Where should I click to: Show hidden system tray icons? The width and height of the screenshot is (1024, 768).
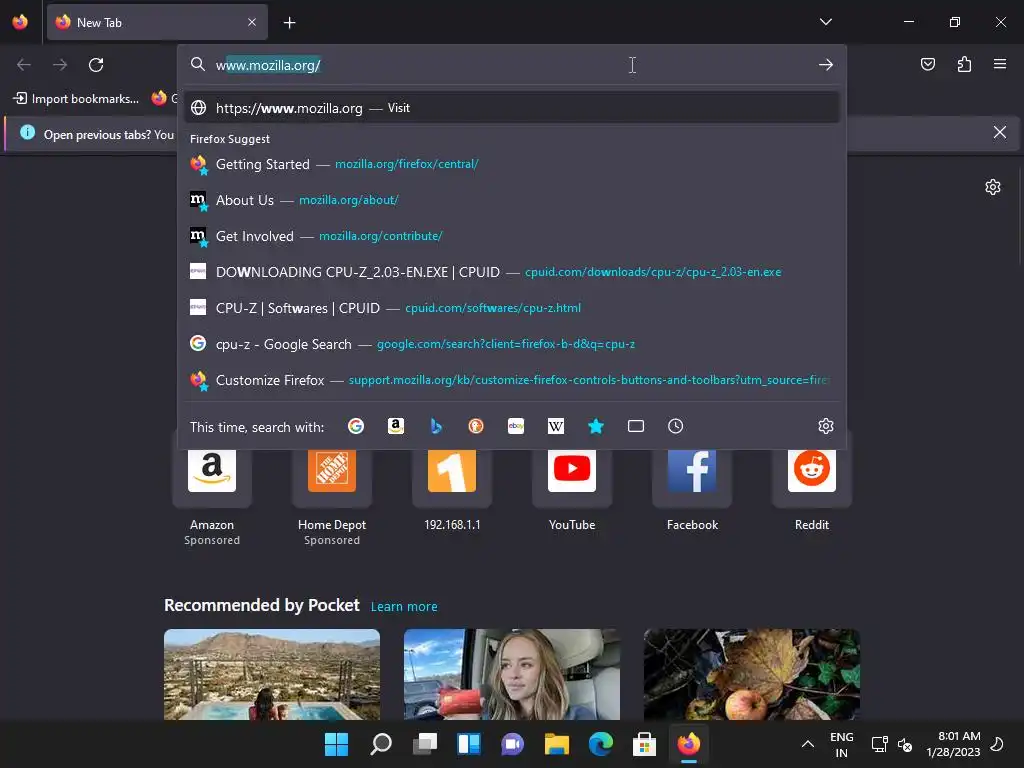coord(808,744)
